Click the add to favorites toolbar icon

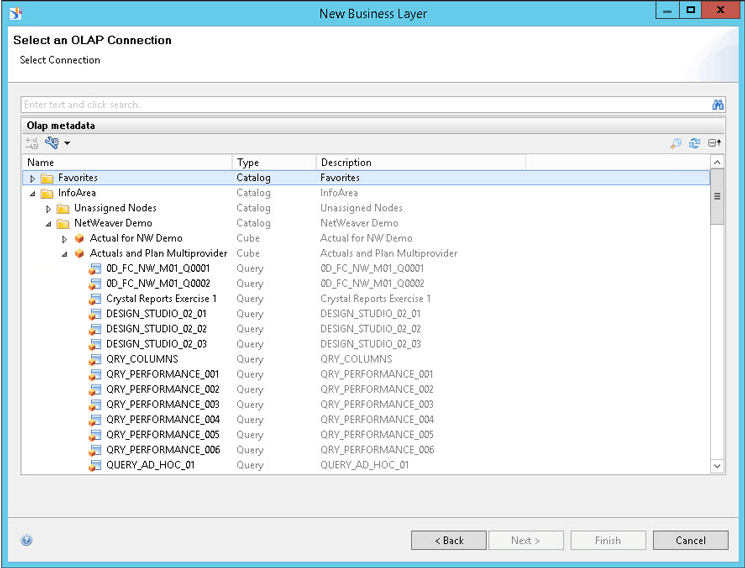click(32, 144)
